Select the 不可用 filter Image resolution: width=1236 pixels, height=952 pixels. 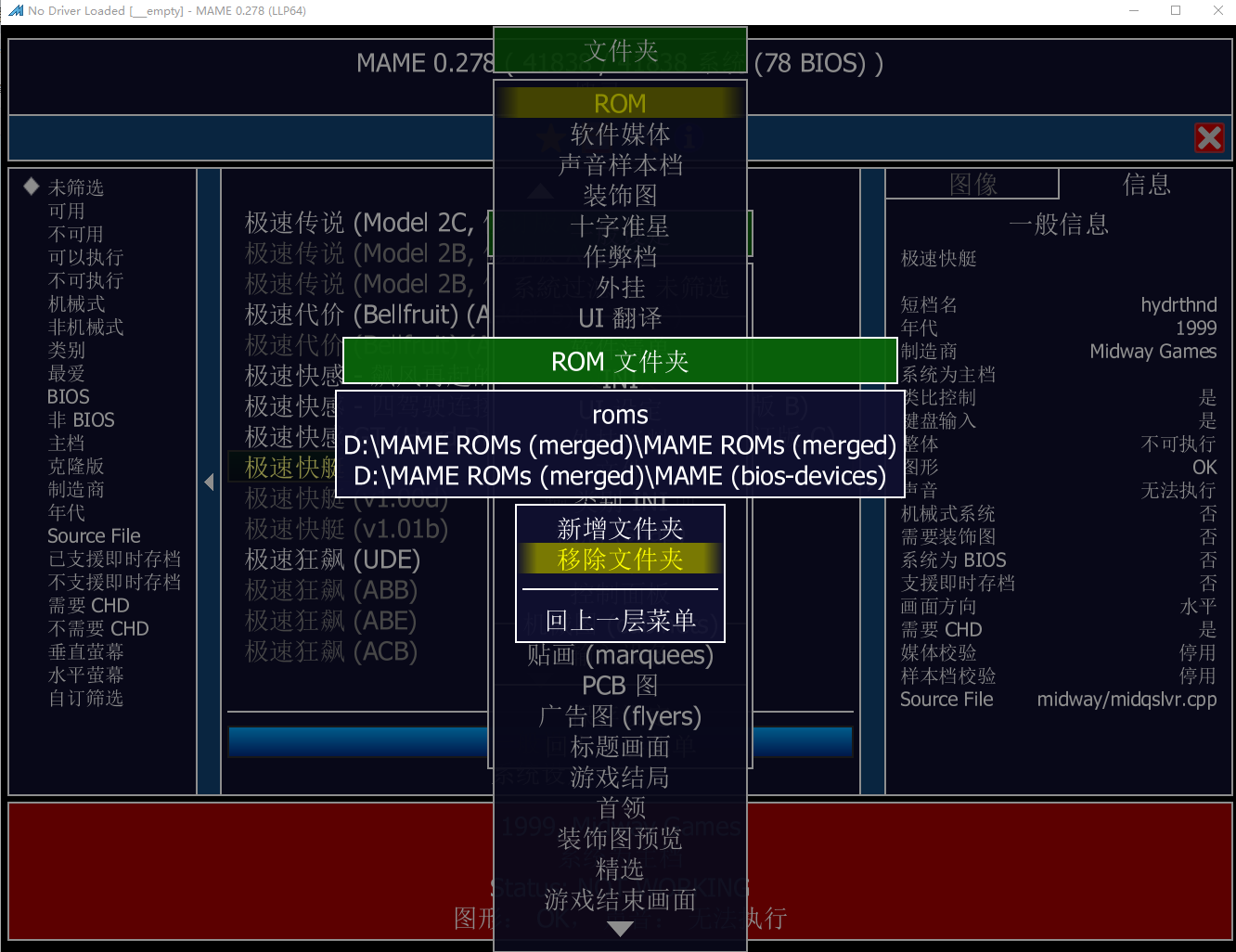click(x=76, y=234)
